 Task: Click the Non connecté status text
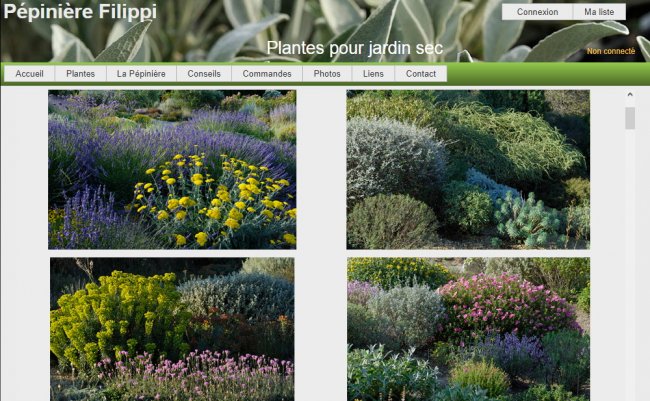610,51
